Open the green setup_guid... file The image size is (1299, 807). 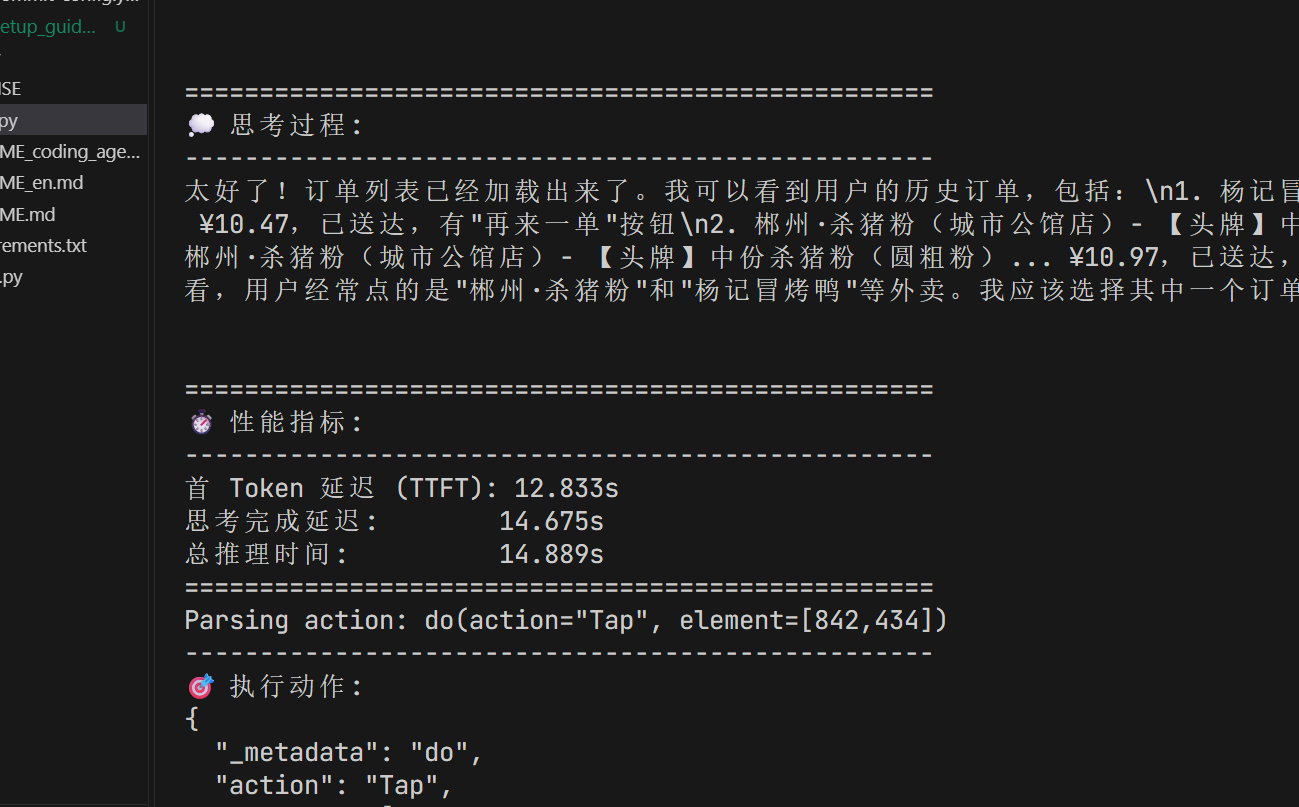coord(48,27)
